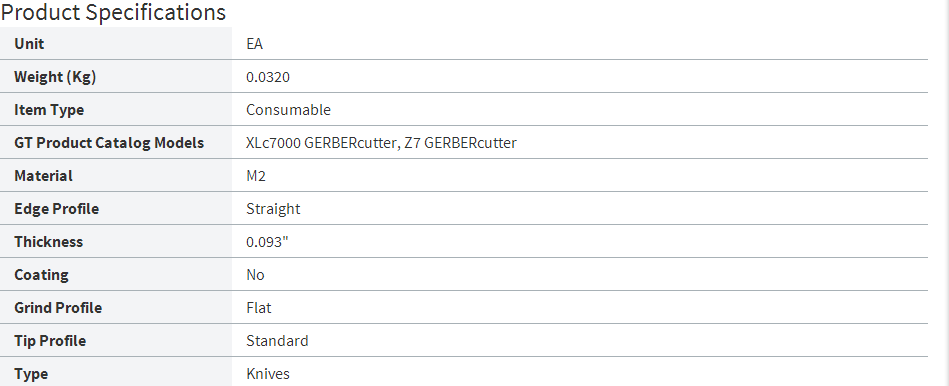The width and height of the screenshot is (949, 386).
Task: Select the Weight (Kg) label
Action: (55, 77)
